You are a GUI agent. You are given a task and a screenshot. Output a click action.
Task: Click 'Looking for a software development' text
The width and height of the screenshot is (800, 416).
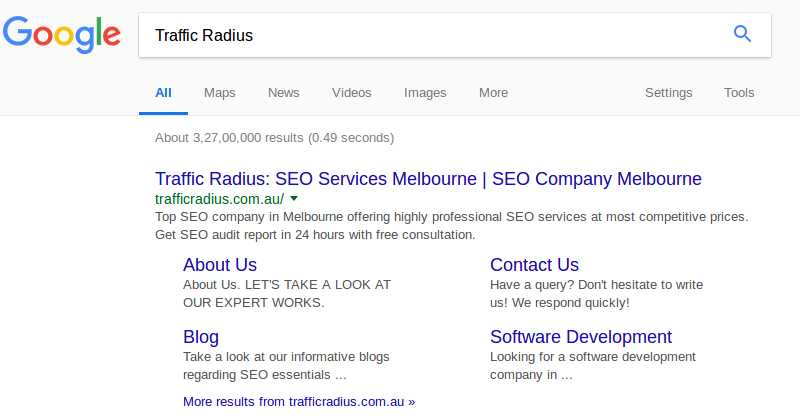click(x=592, y=365)
